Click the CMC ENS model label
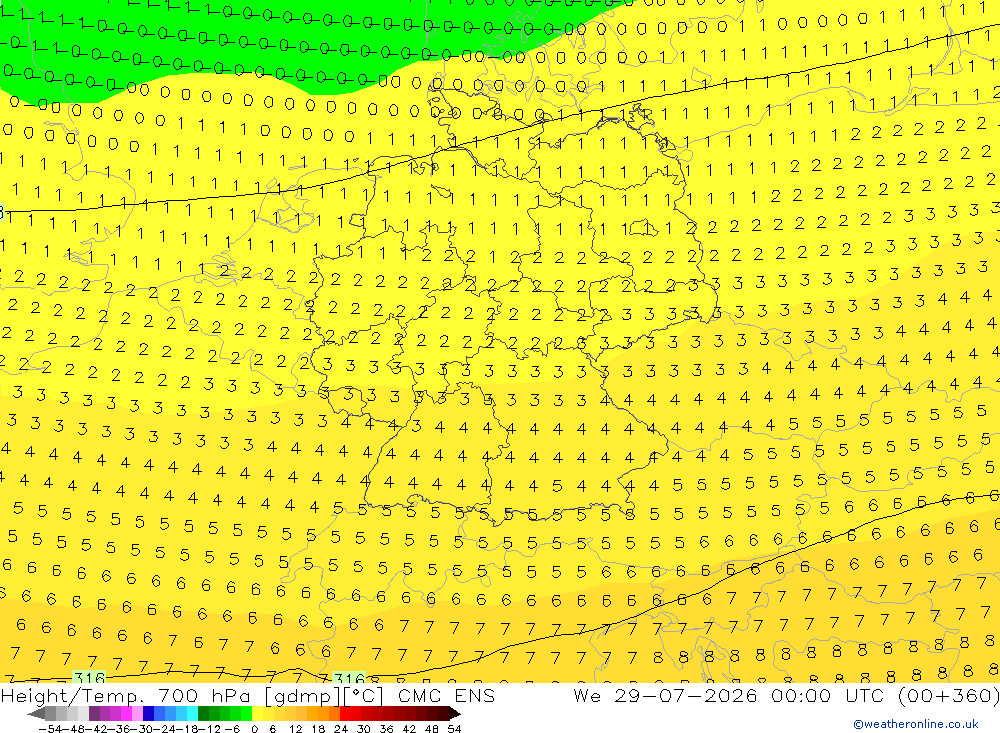Viewport: 1000px width, 733px height. (x=446, y=695)
